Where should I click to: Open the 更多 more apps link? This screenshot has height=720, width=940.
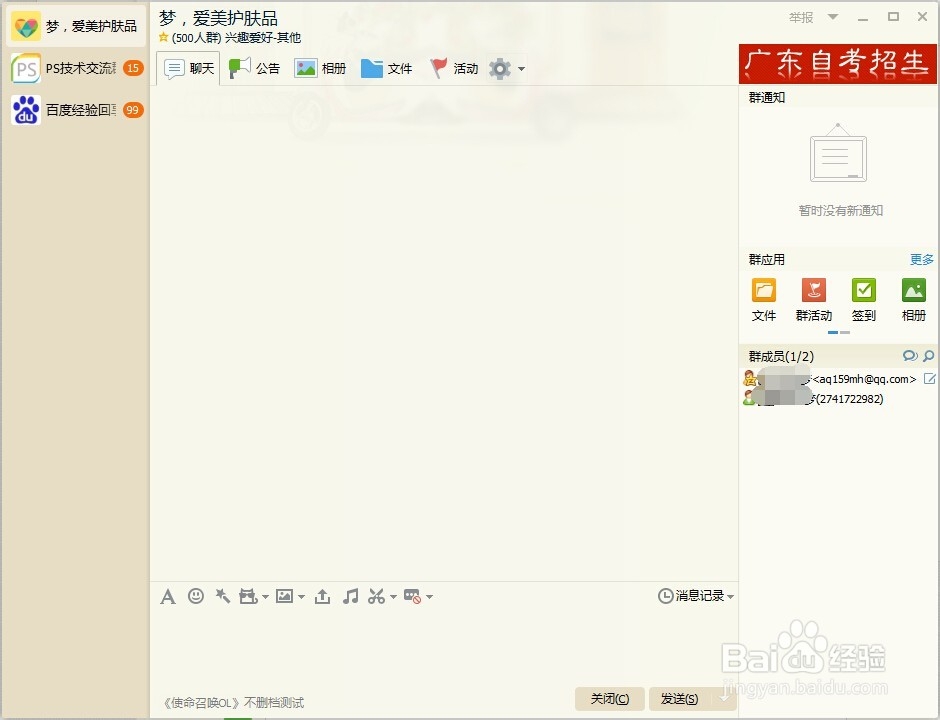pos(921,259)
